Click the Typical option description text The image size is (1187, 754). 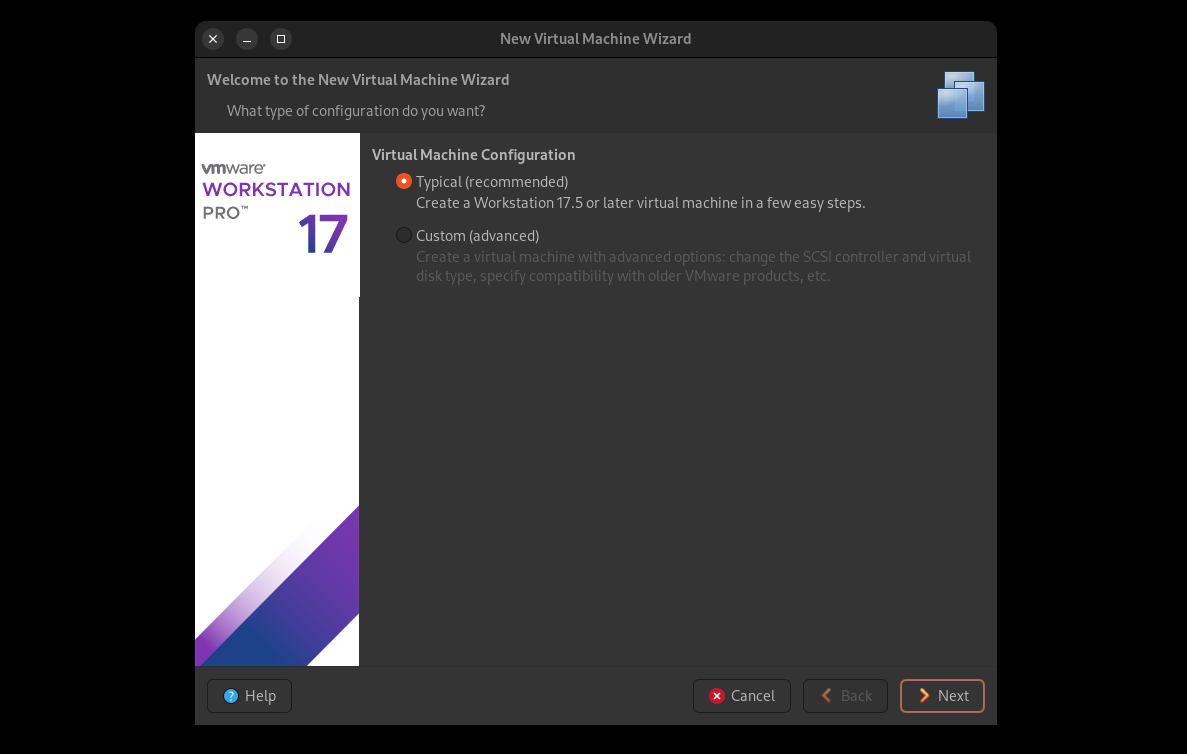tap(640, 203)
